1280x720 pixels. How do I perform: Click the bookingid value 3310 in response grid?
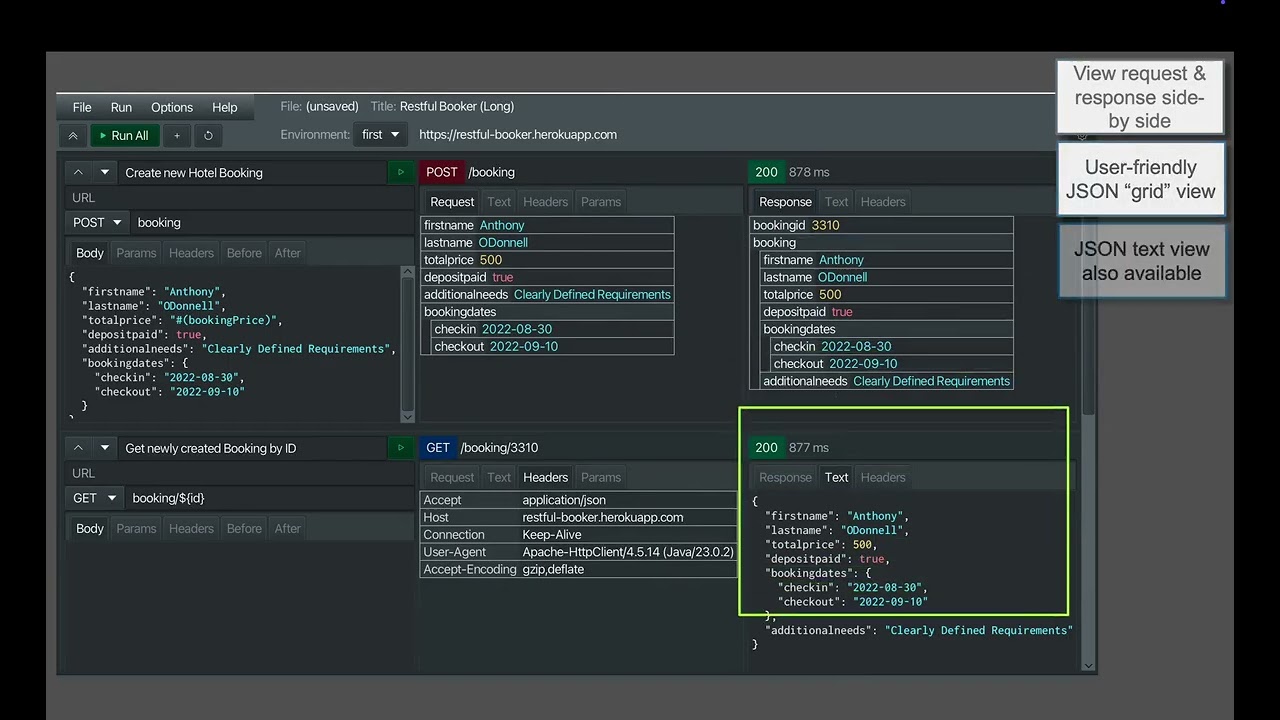(x=825, y=225)
